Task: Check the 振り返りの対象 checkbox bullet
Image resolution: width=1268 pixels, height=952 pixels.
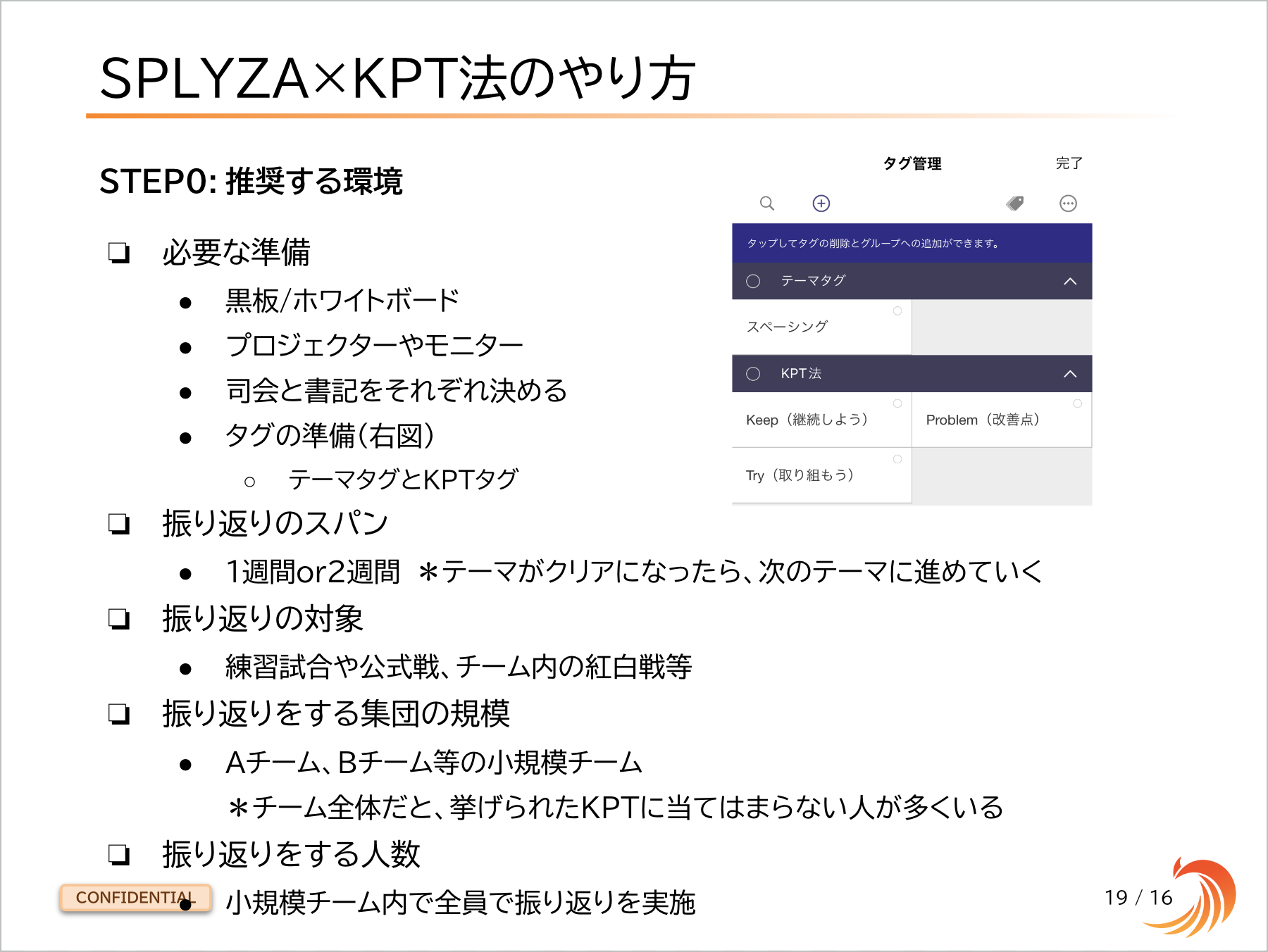Action: point(119,619)
